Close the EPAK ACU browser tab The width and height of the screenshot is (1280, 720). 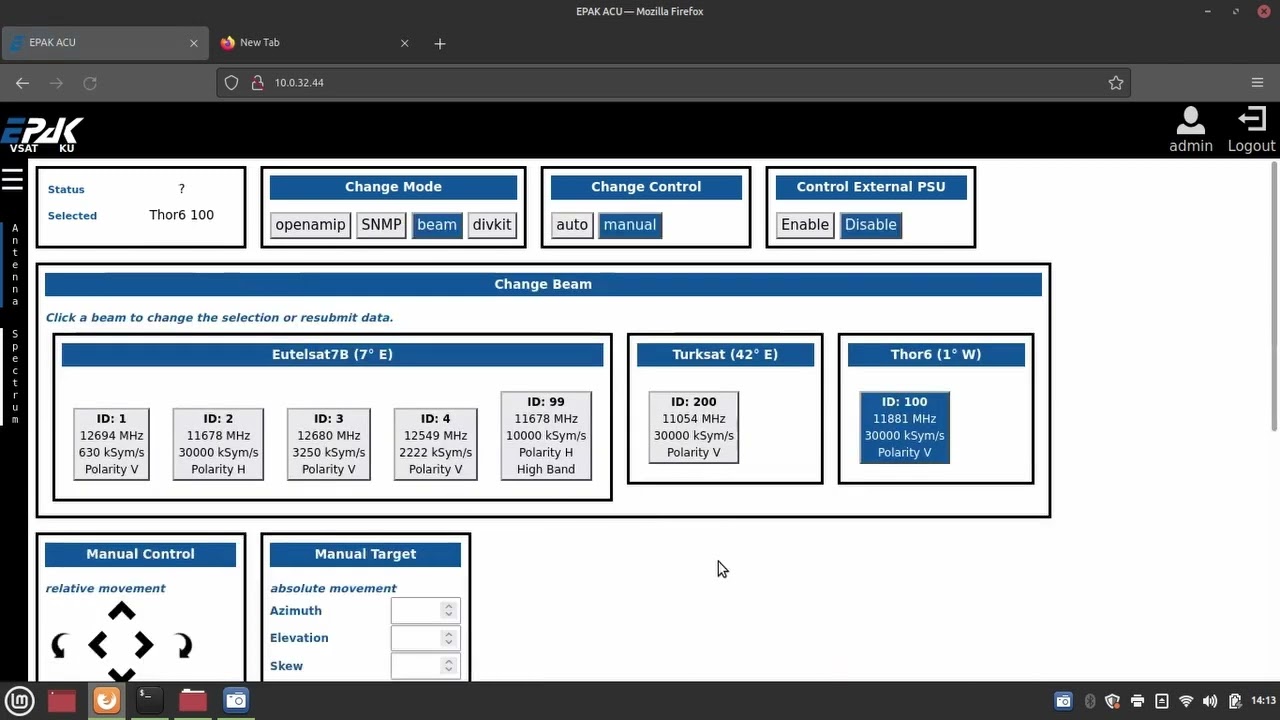tap(194, 43)
